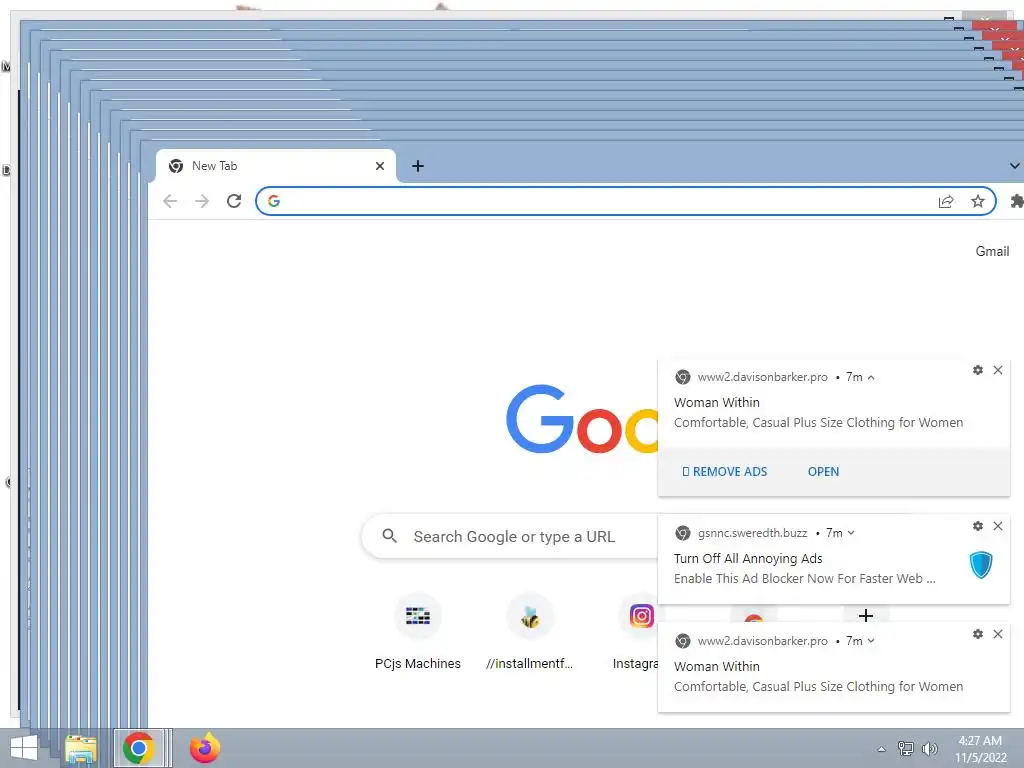Click the gsnnc.sweredth.buzz source text
The width and height of the screenshot is (1024, 768).
(x=752, y=533)
